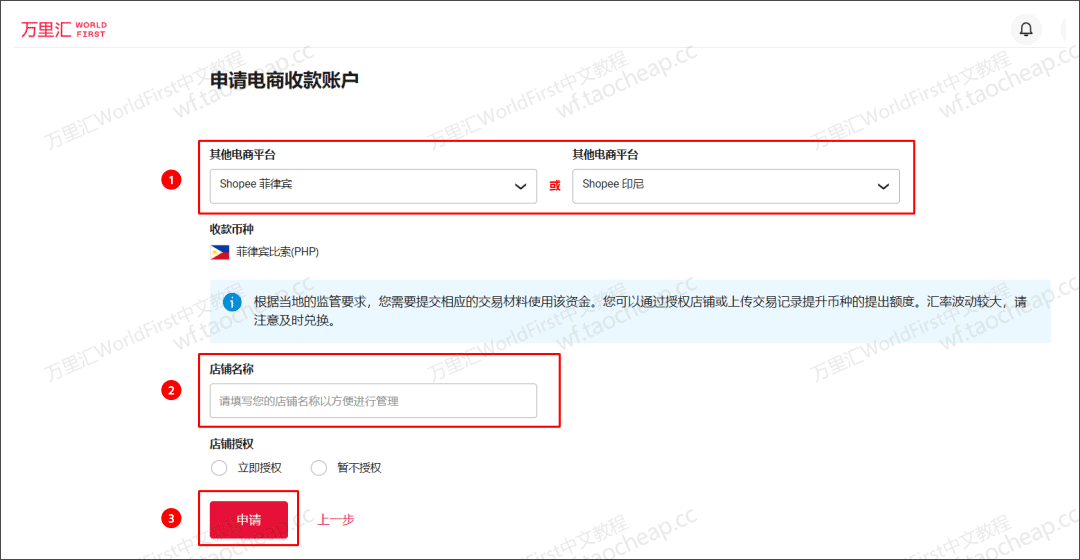The image size is (1080, 560).
Task: Open the Shopee 菲律宾 platform dropdown
Action: point(372,186)
